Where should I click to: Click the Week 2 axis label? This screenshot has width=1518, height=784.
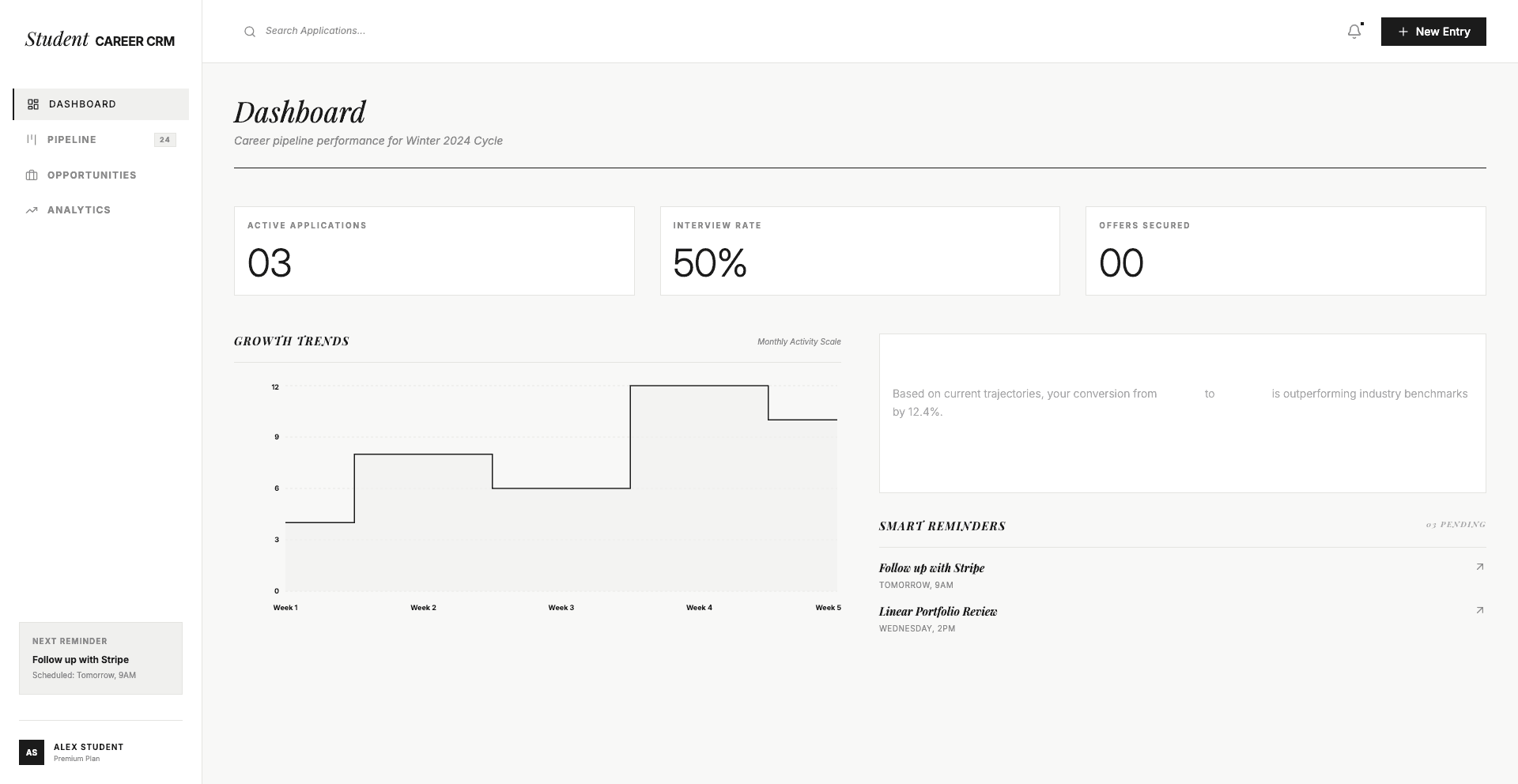click(423, 608)
